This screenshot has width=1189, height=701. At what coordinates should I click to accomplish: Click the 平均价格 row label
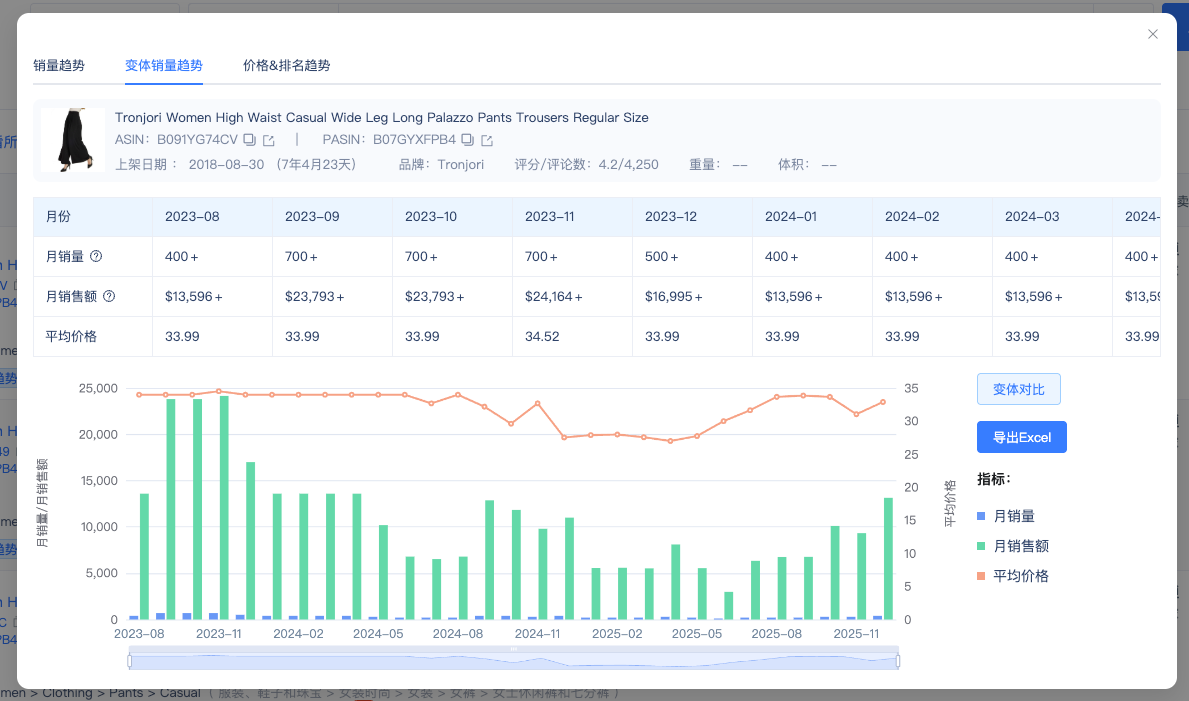(71, 337)
